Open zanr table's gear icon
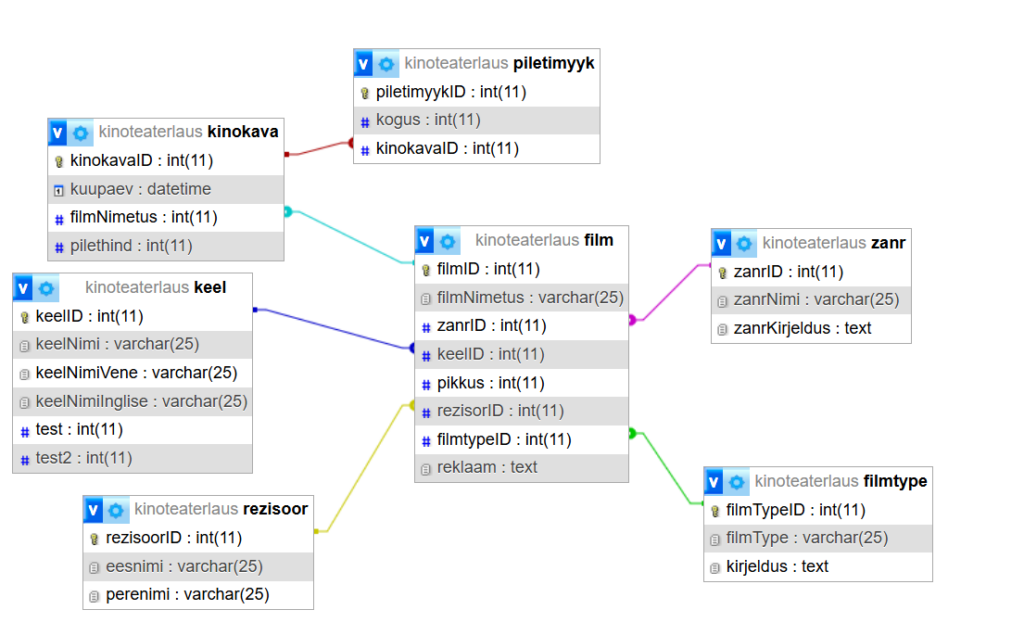The image size is (1024, 635). [744, 243]
